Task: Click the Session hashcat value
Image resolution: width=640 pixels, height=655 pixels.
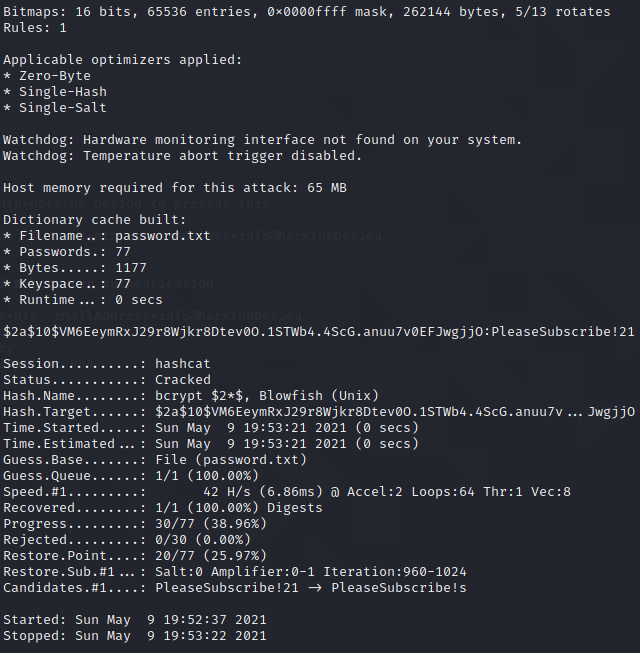Action: [183, 364]
